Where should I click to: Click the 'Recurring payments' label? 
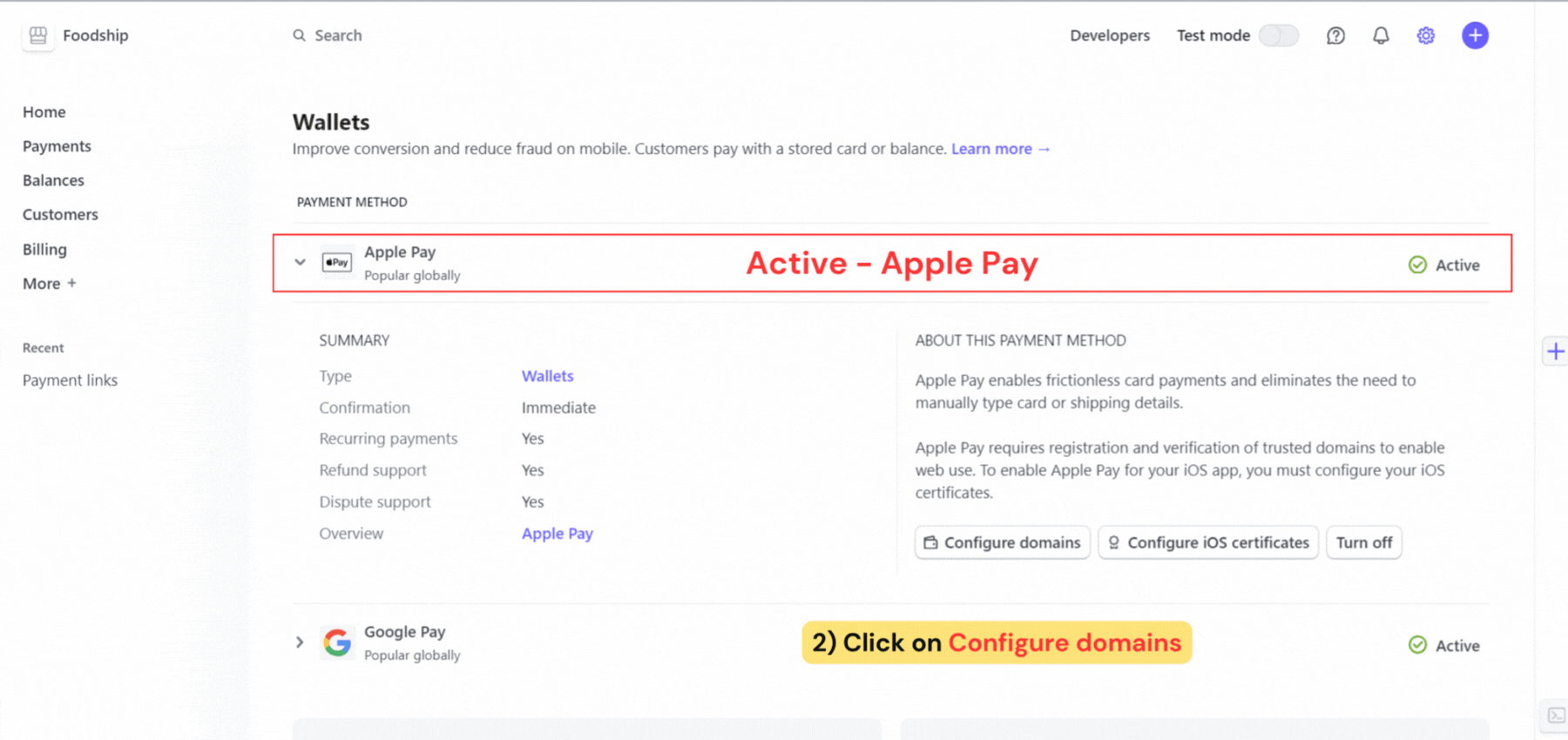point(388,439)
